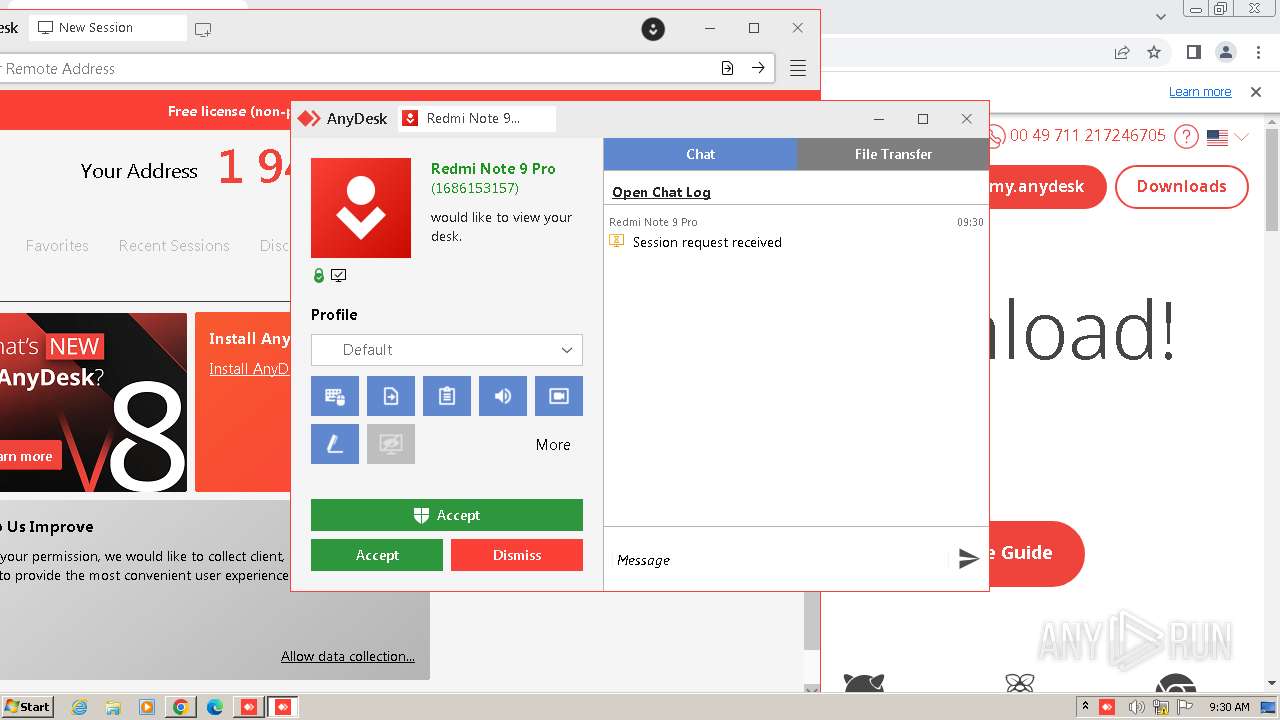Open Microsoft Edge from taskbar
Viewport: 1280px width, 720px height.
coord(214,707)
